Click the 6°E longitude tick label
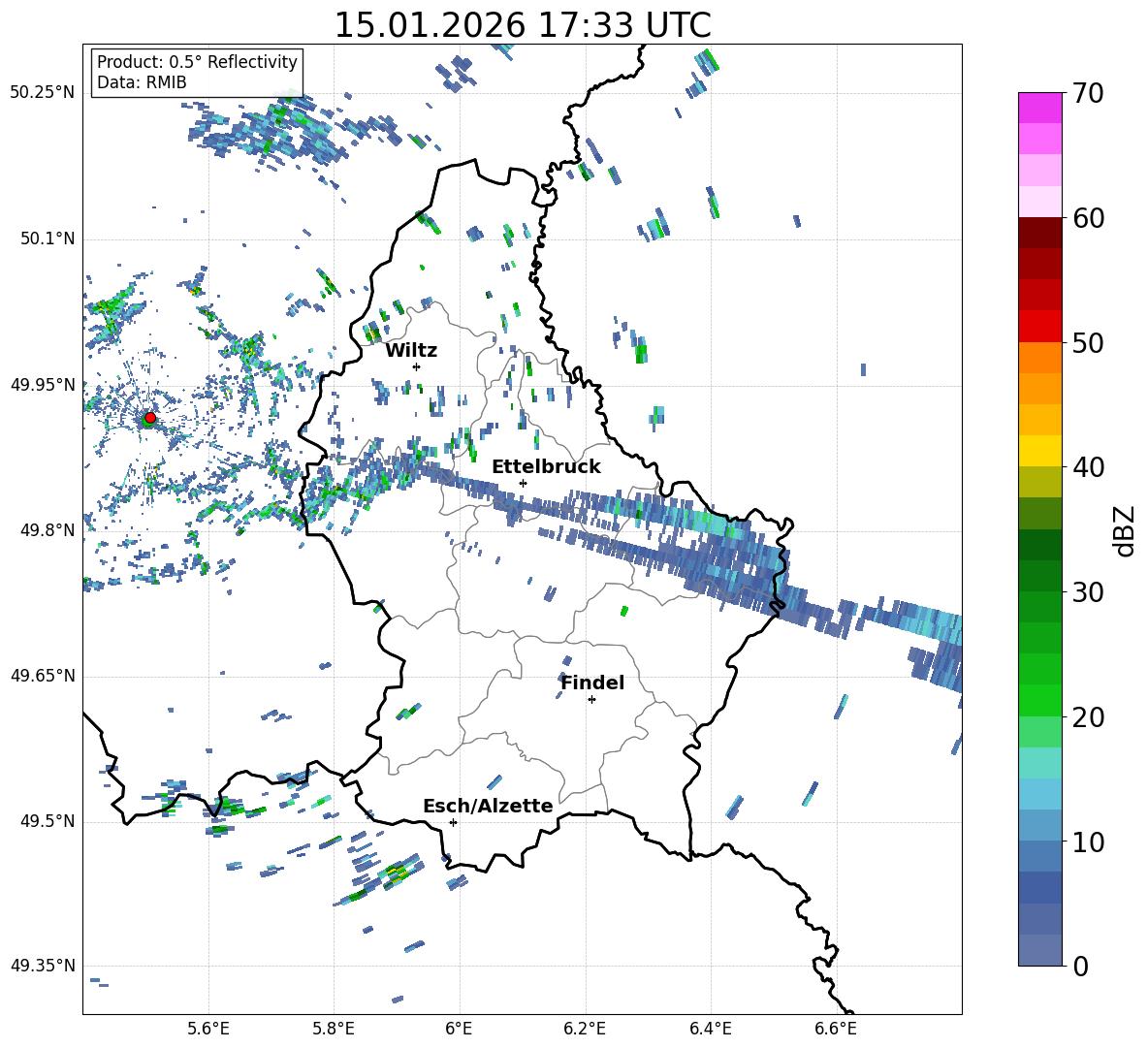Image resolution: width=1148 pixels, height=1048 pixels. click(x=459, y=1029)
